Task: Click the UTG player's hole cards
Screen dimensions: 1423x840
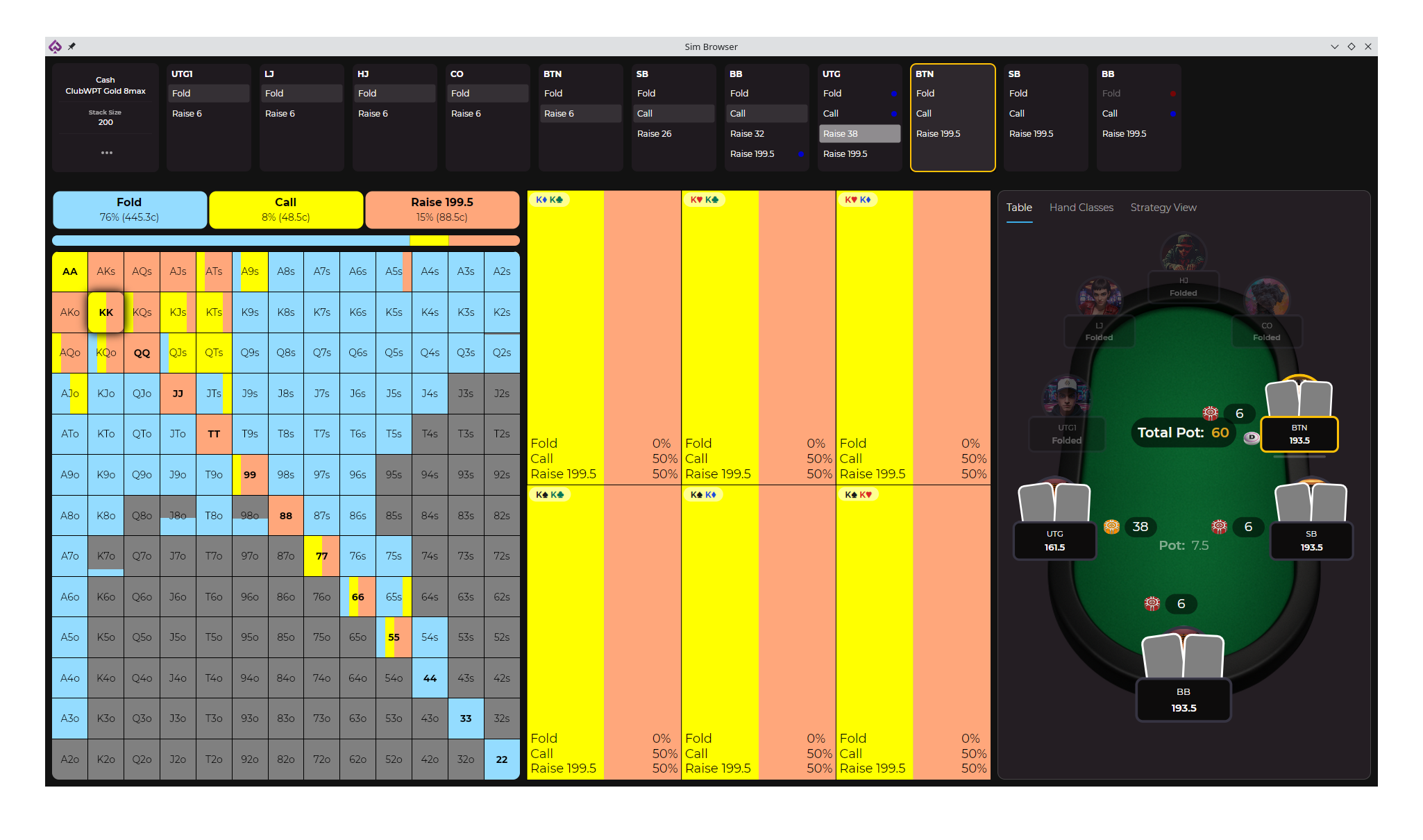Action: (x=1054, y=503)
